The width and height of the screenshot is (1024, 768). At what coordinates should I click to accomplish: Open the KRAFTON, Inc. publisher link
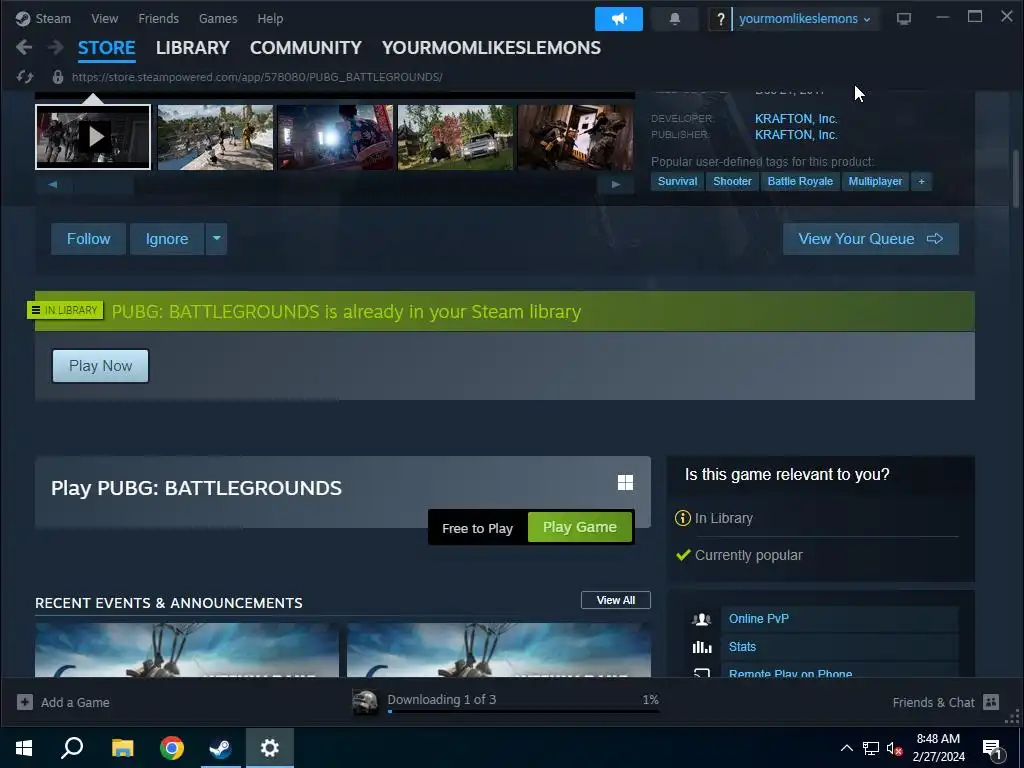[796, 135]
